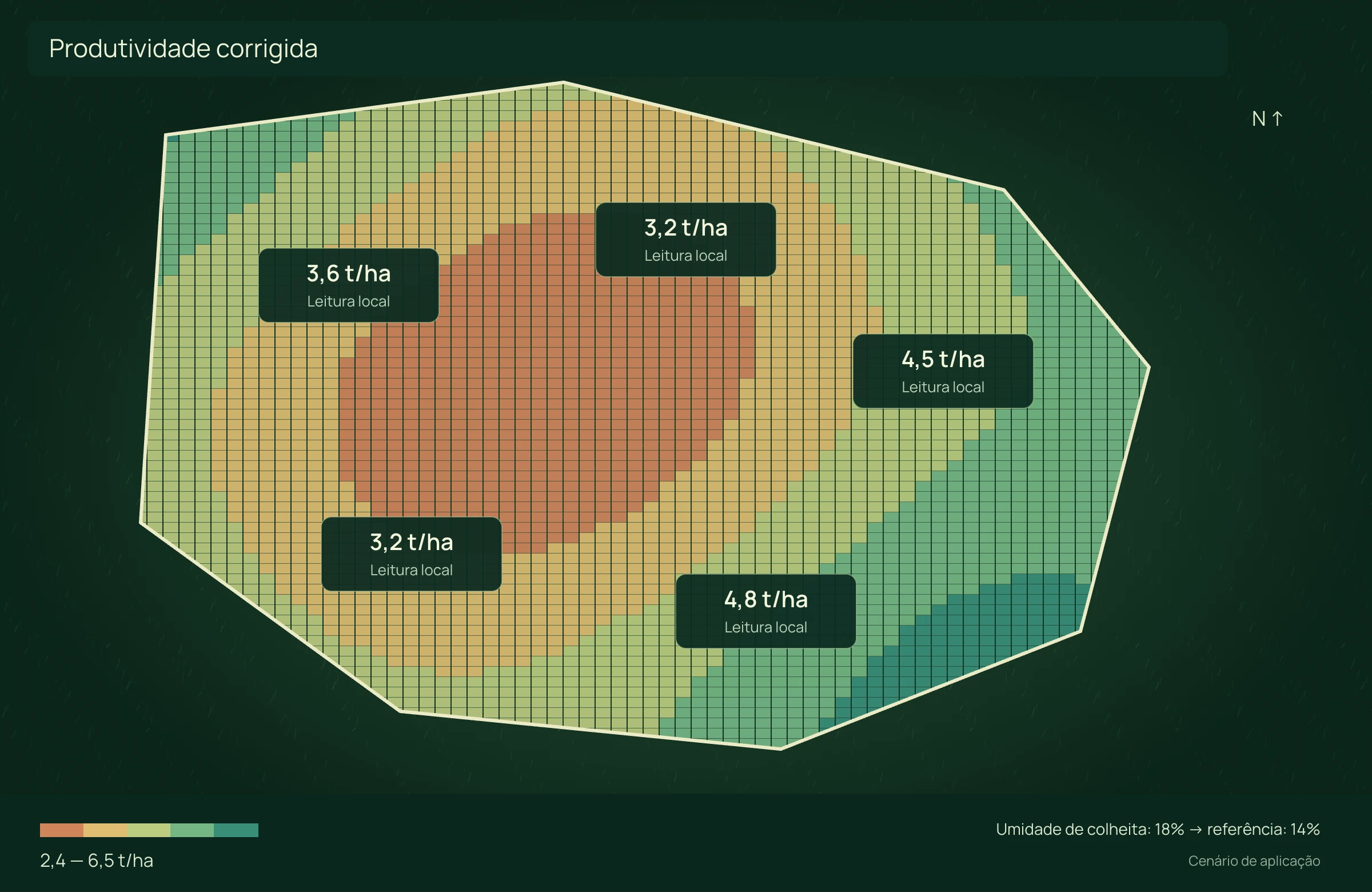The width and height of the screenshot is (1372, 892).
Task: Open the Cenário de aplicação link
Action: pos(1254,861)
